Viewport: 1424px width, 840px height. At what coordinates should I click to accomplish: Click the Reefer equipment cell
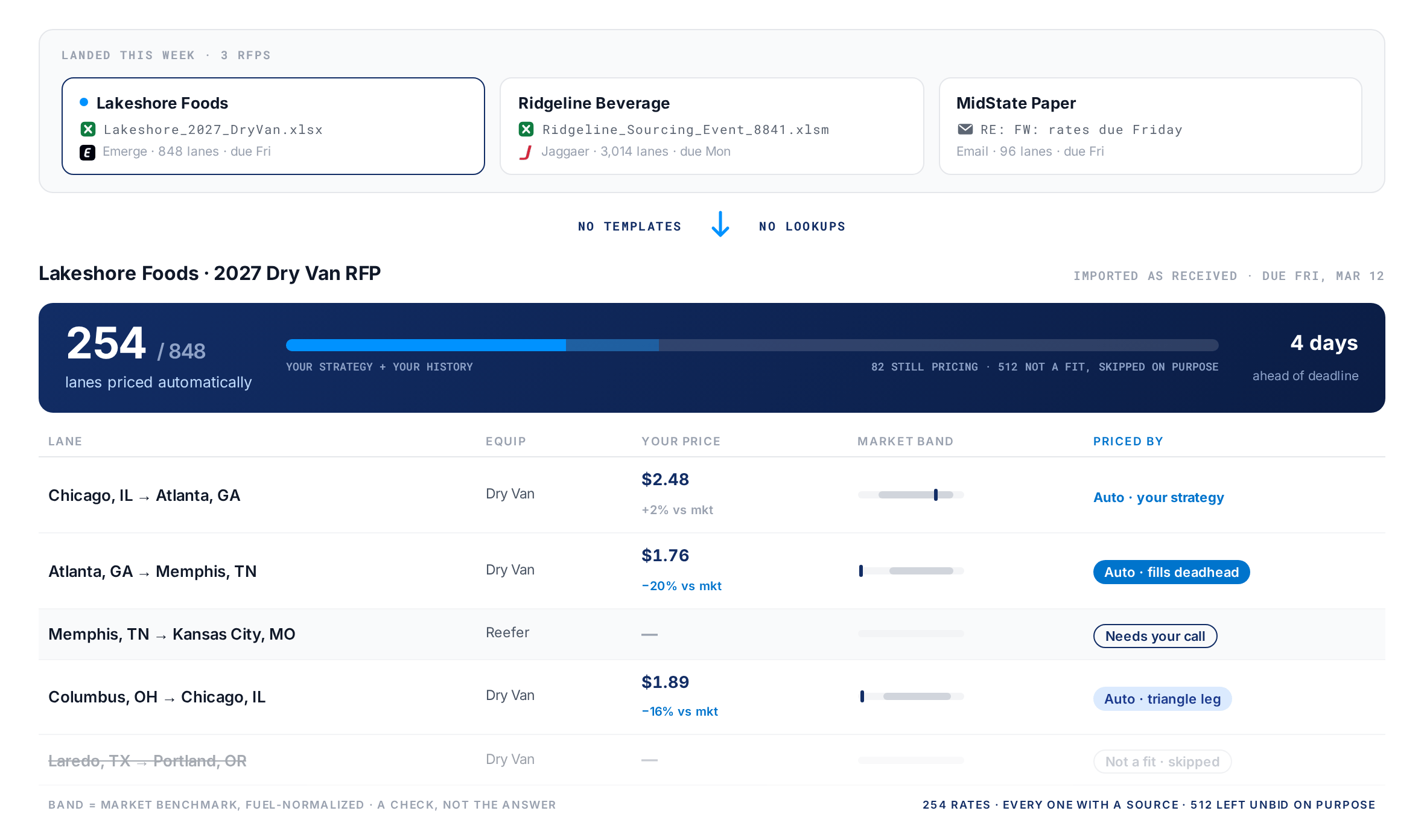coord(507,632)
